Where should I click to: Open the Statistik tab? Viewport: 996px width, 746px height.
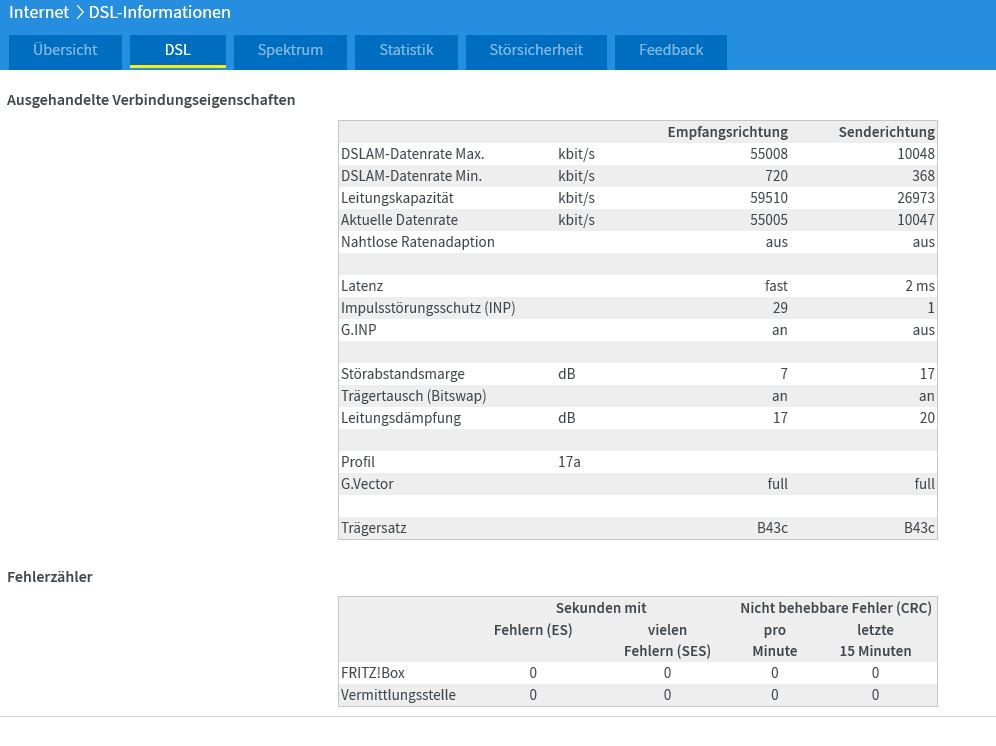click(407, 51)
